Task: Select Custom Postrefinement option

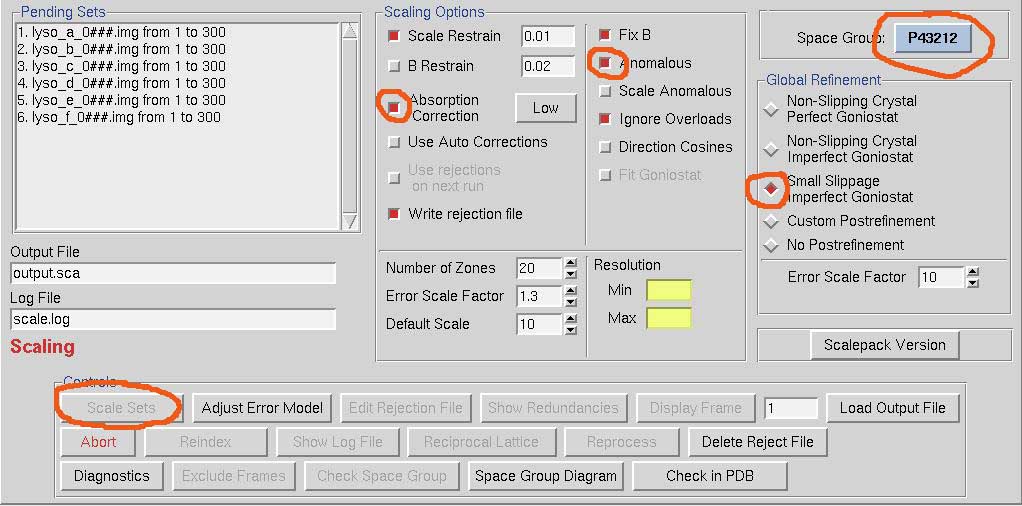Action: pos(772,221)
